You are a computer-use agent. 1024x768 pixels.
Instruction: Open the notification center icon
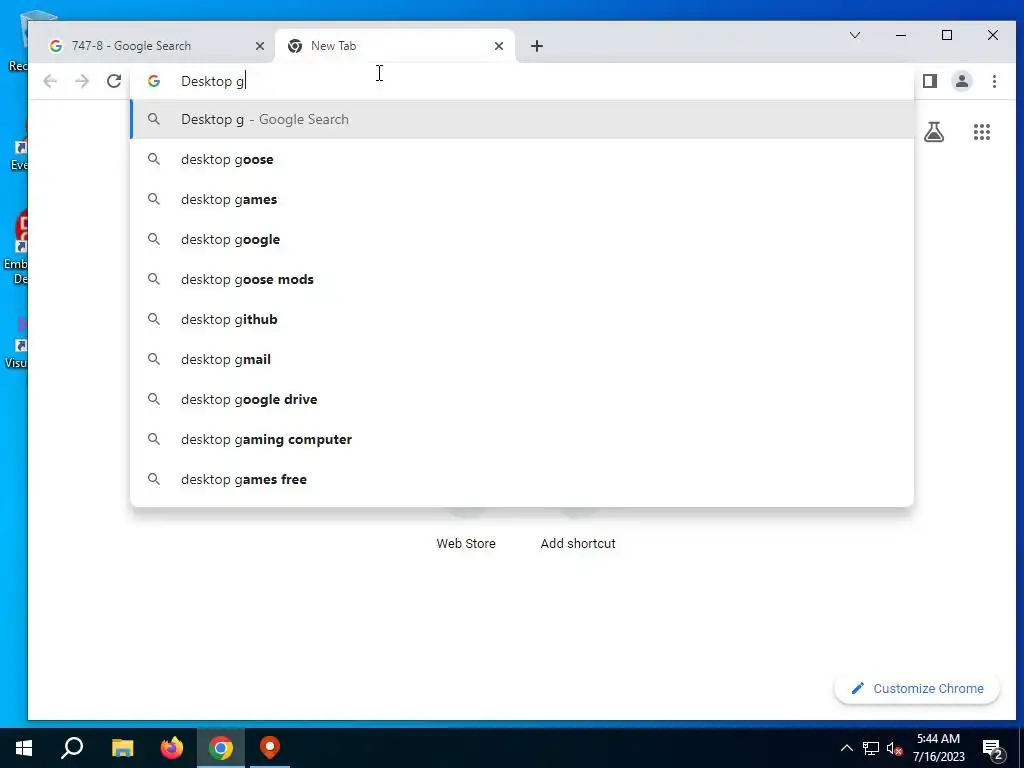tap(993, 748)
